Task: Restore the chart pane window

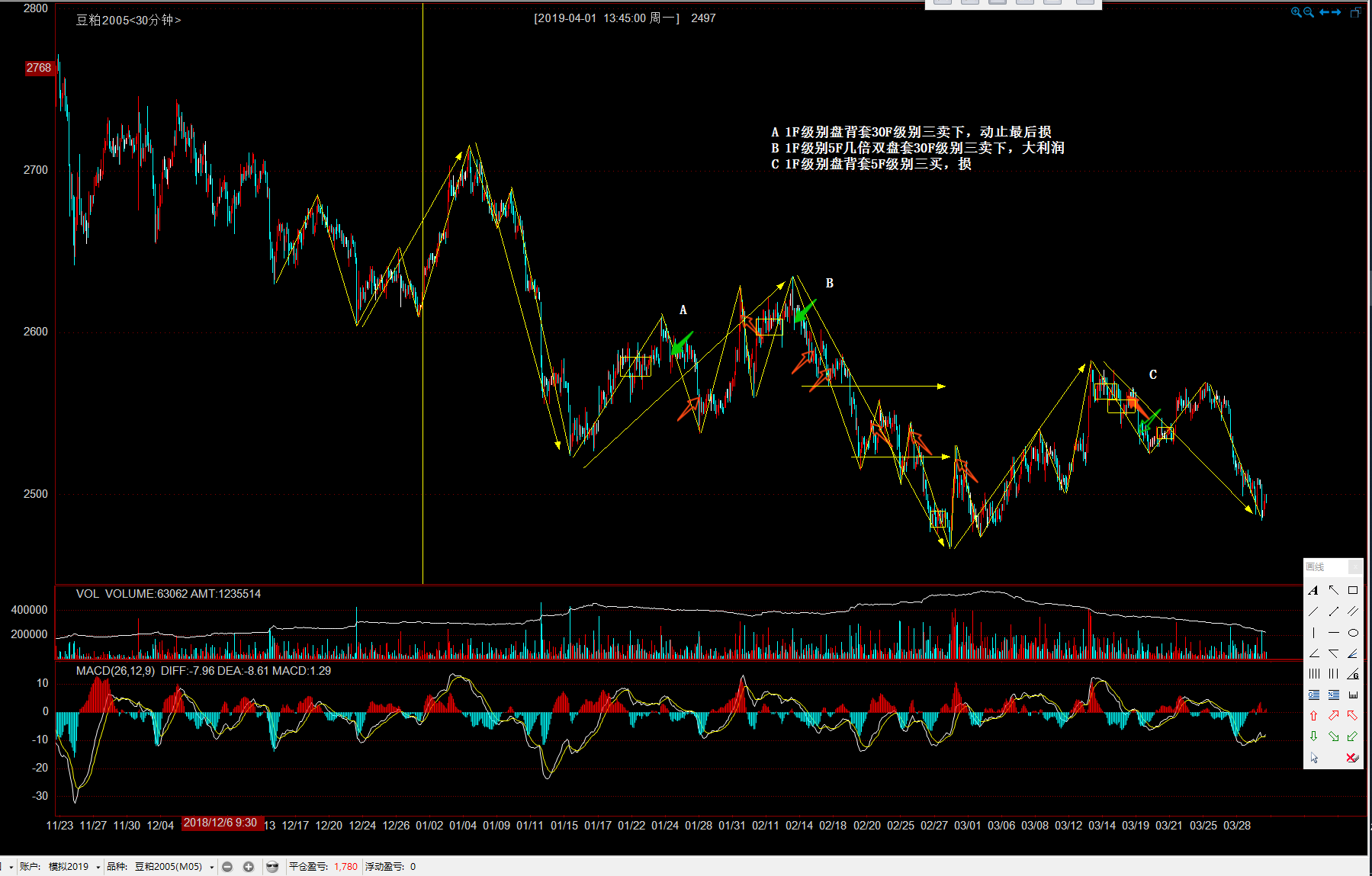Action: [1355, 12]
